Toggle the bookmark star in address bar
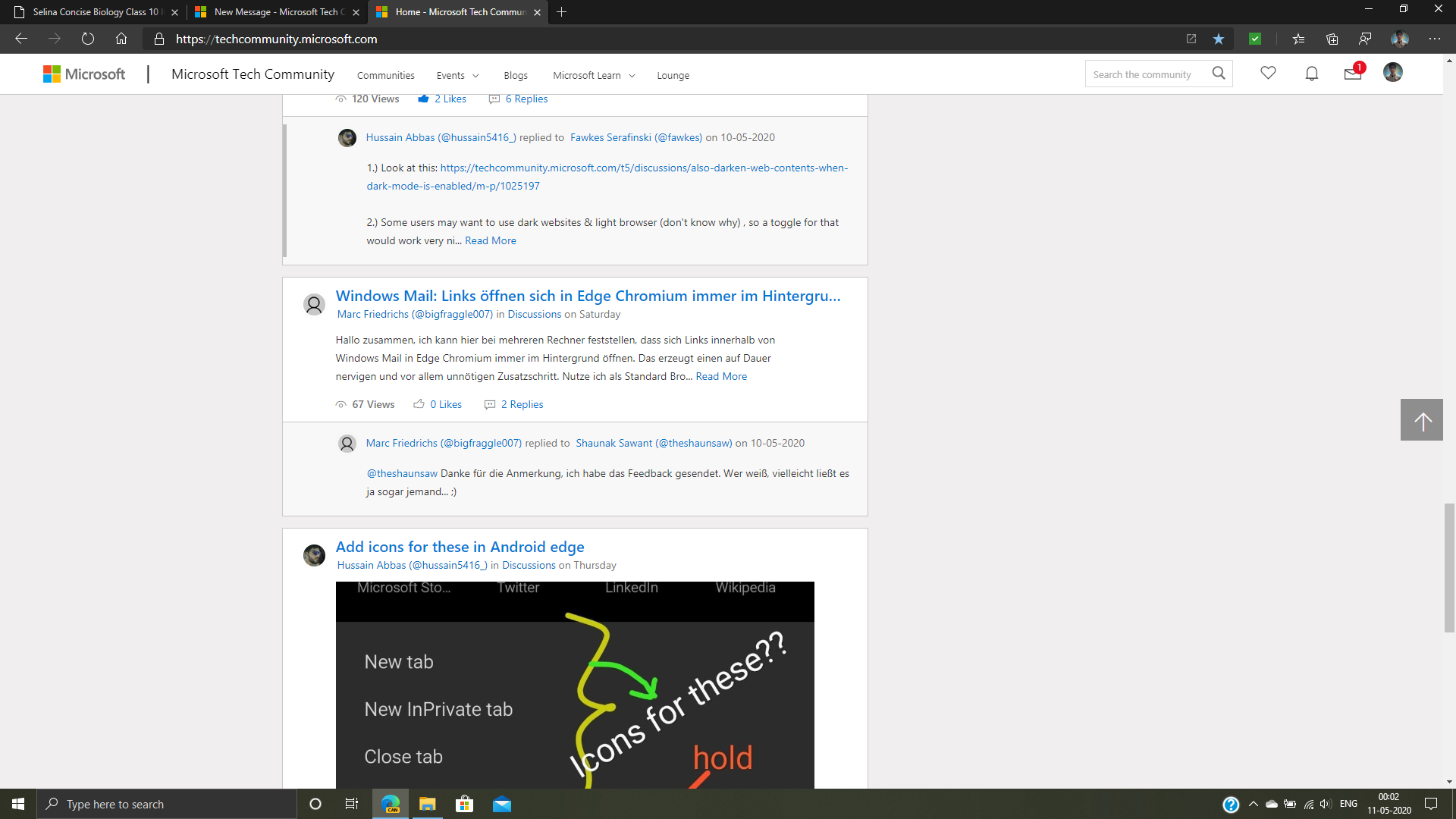 (x=1219, y=39)
